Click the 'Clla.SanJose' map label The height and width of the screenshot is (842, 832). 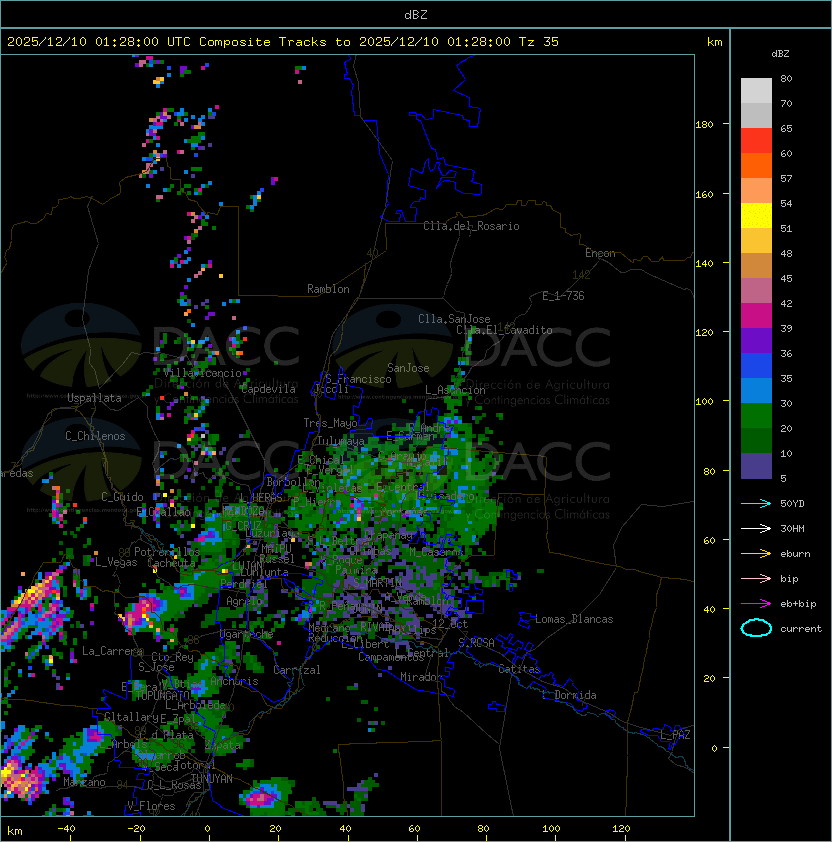tap(454, 319)
